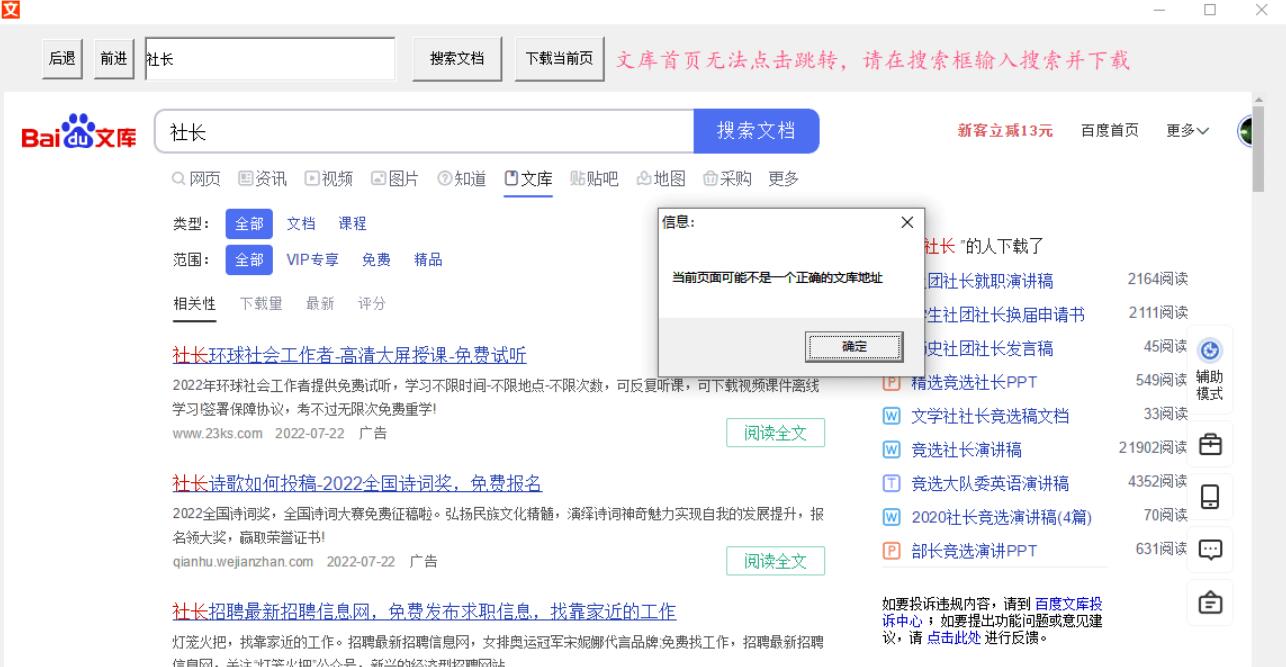Viewport: 1286px width, 667px height.
Task: Click the 搜索文档 toolbar button
Action: point(457,59)
